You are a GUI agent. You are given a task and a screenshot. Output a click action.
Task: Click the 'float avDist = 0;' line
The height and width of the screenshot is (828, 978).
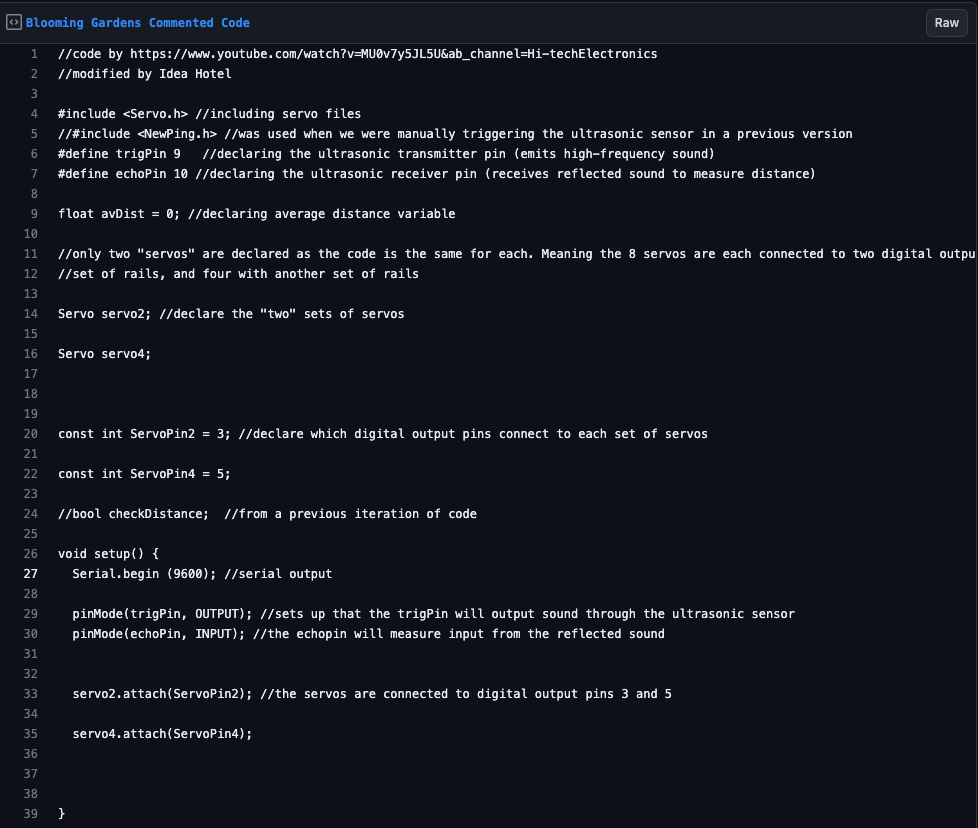click(x=256, y=214)
